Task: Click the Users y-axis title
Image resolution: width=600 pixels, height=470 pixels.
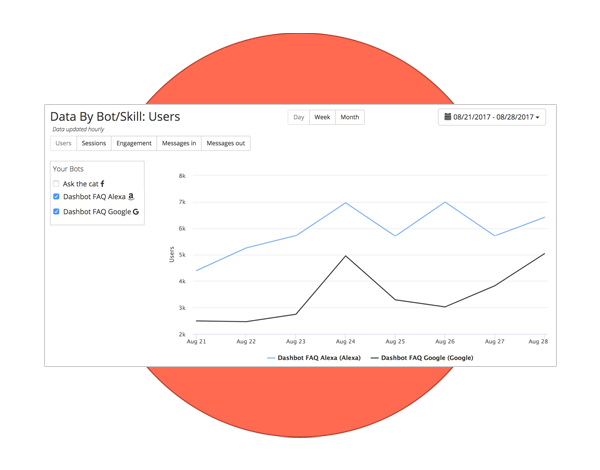Action: tap(171, 255)
